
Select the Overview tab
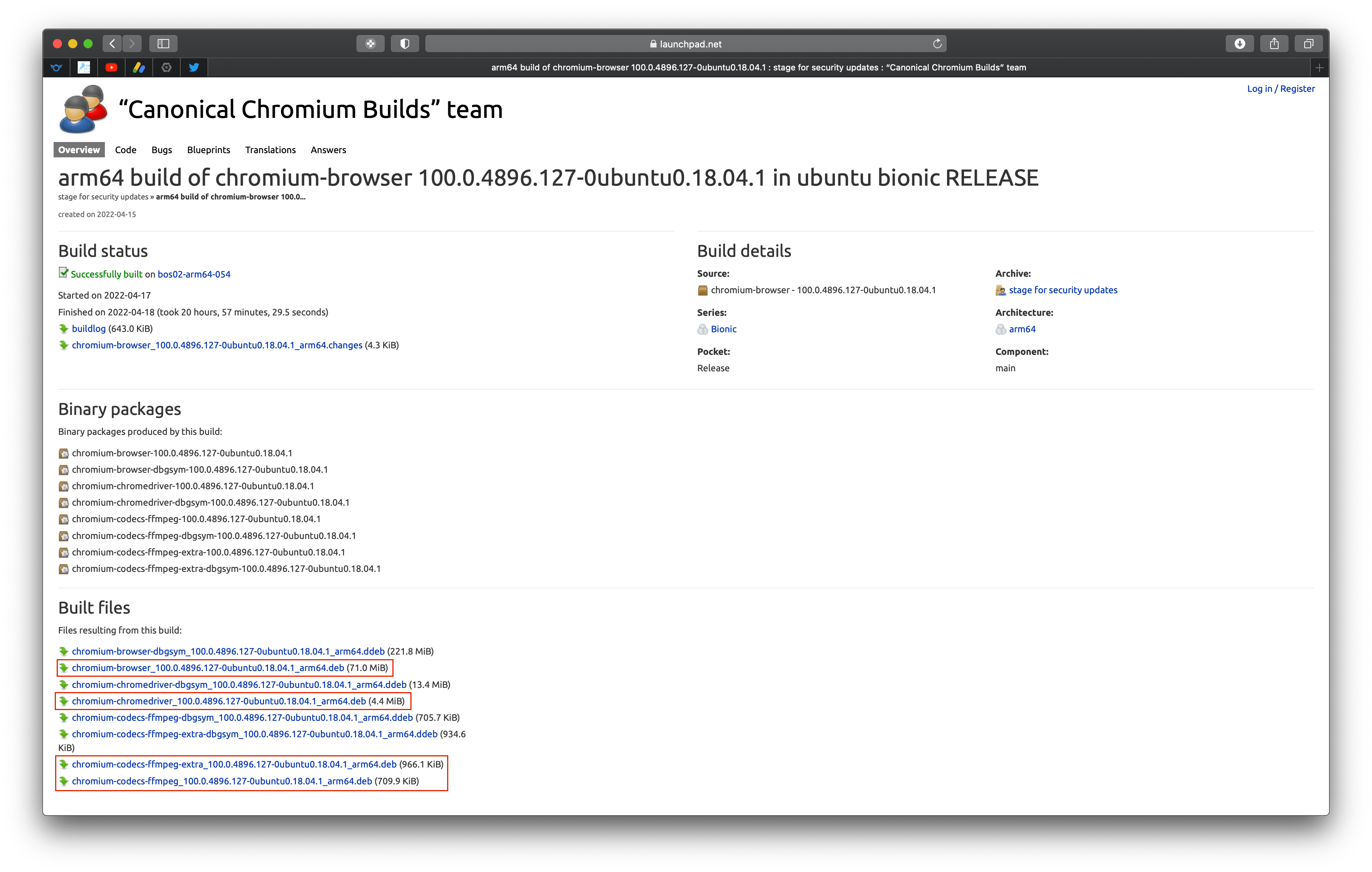pos(78,150)
